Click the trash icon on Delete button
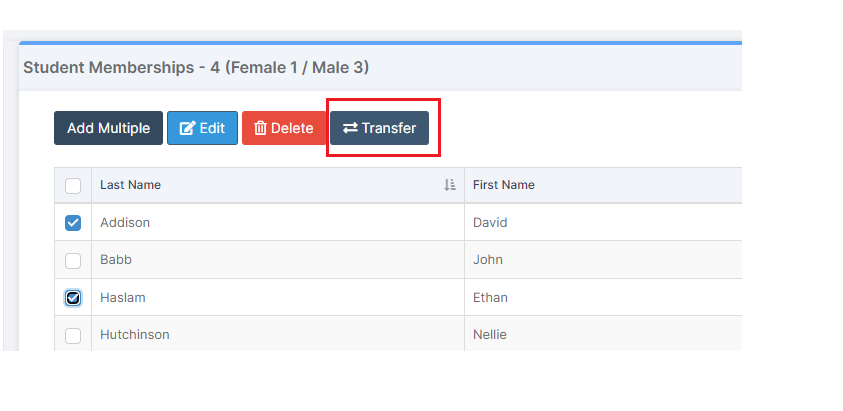Viewport: 843px width, 411px height. (x=260, y=128)
